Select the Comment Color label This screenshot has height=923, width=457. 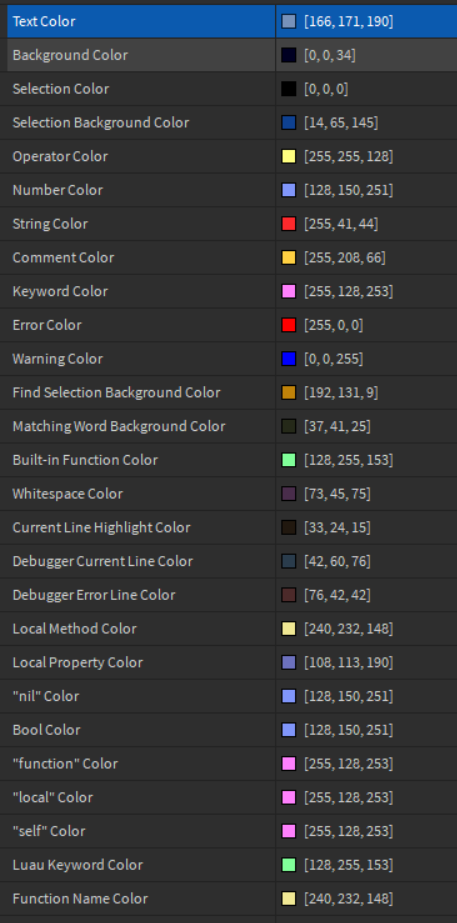[x=64, y=258]
